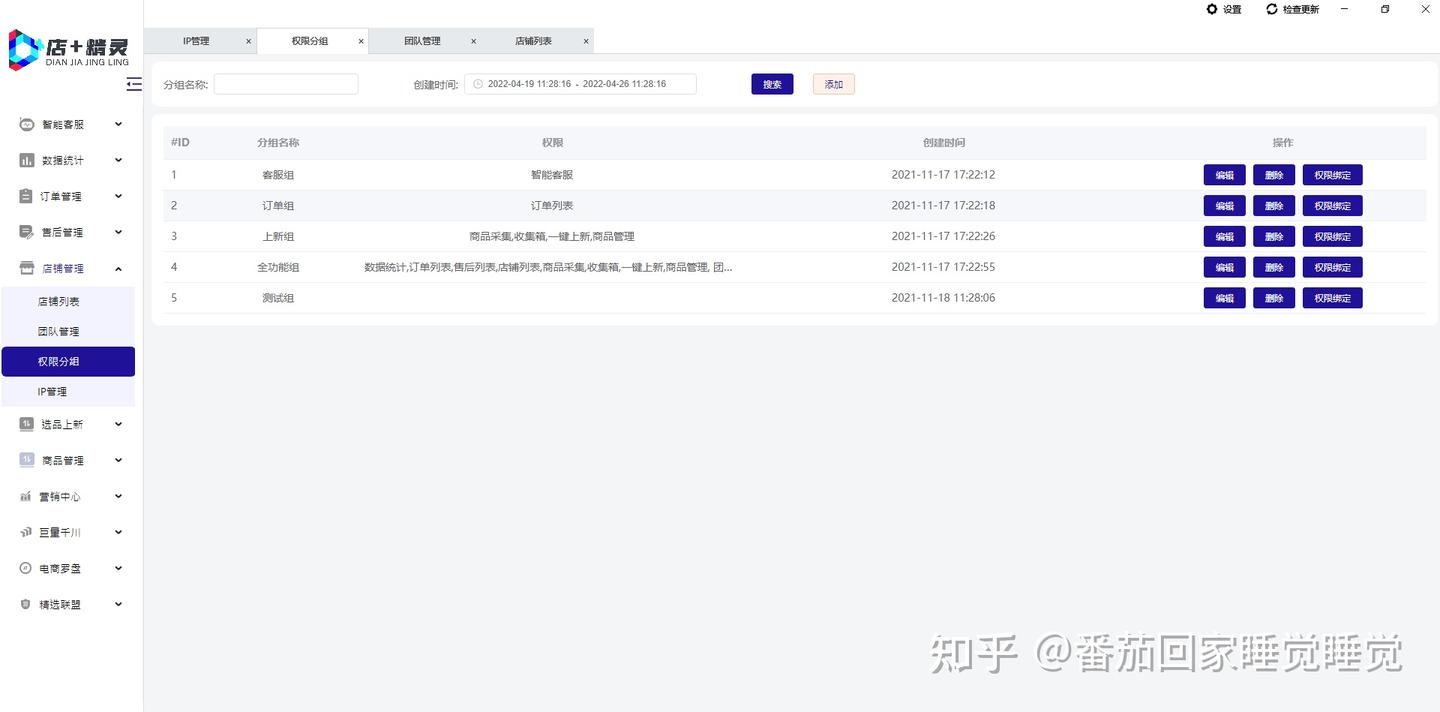The width and height of the screenshot is (1440, 712).
Task: Expand the 营销中心 menu chevron
Action: tap(119, 497)
